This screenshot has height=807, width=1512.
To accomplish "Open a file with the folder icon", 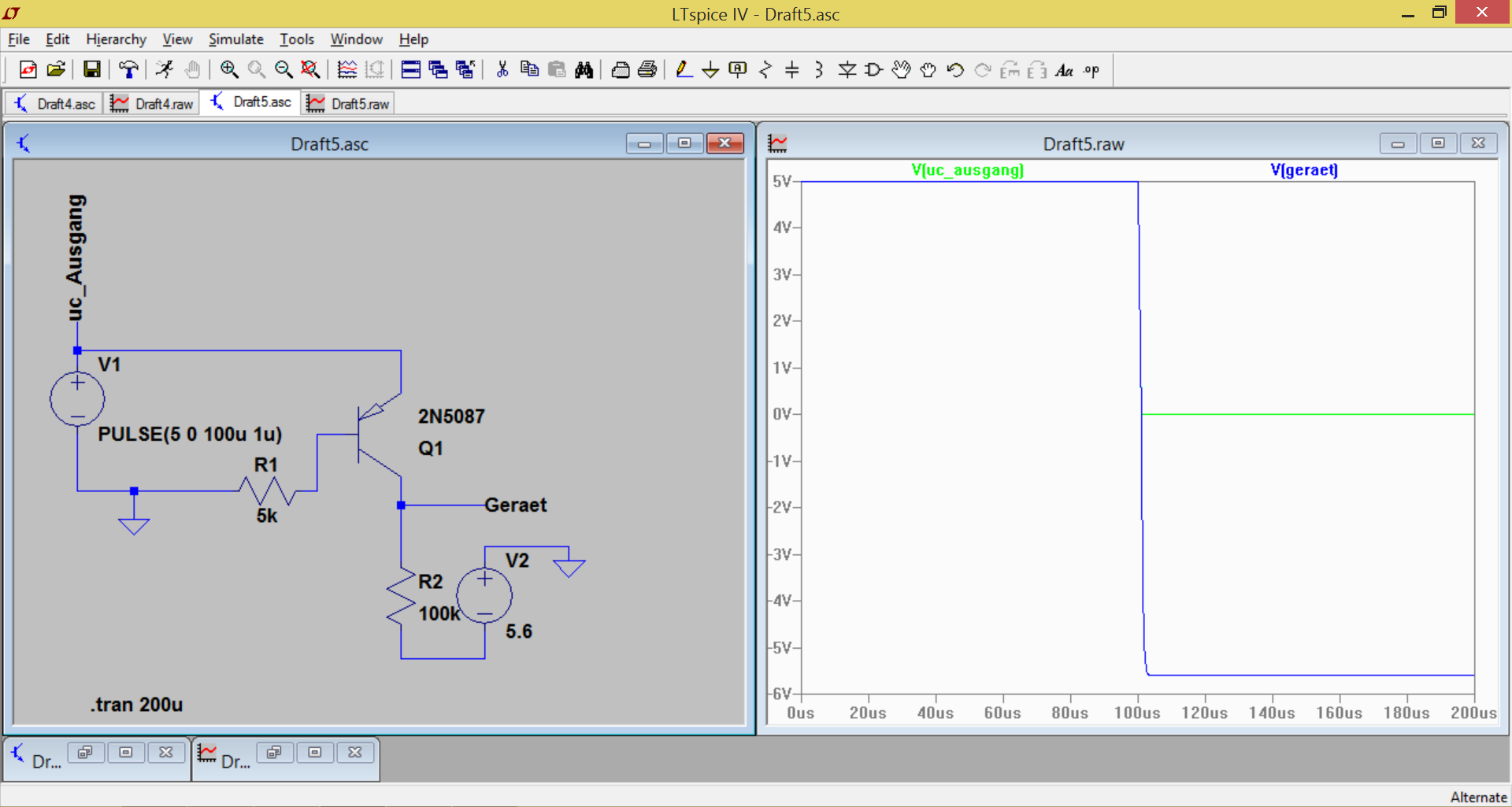I will coord(56,70).
